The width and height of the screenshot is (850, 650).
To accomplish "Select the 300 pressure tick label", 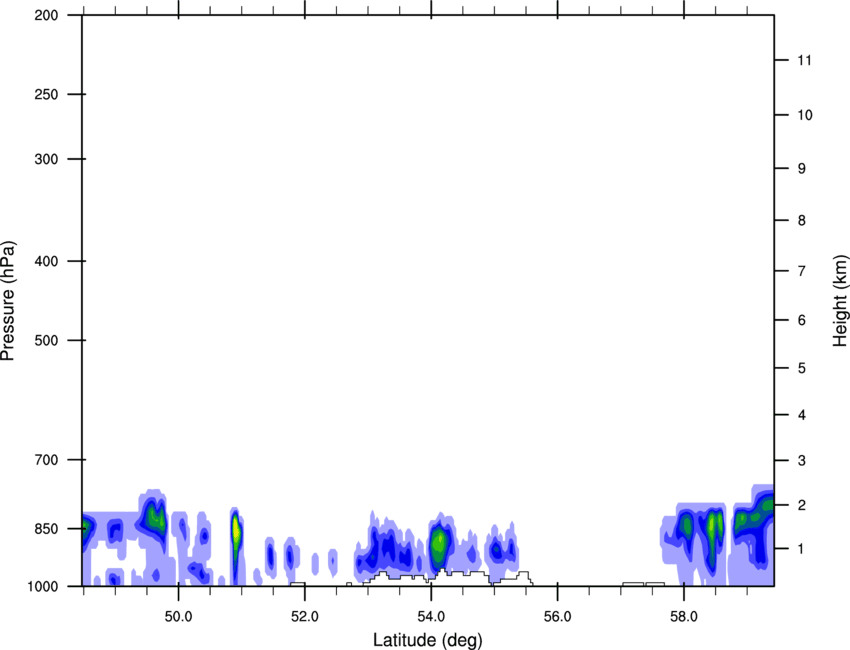I will point(46,159).
